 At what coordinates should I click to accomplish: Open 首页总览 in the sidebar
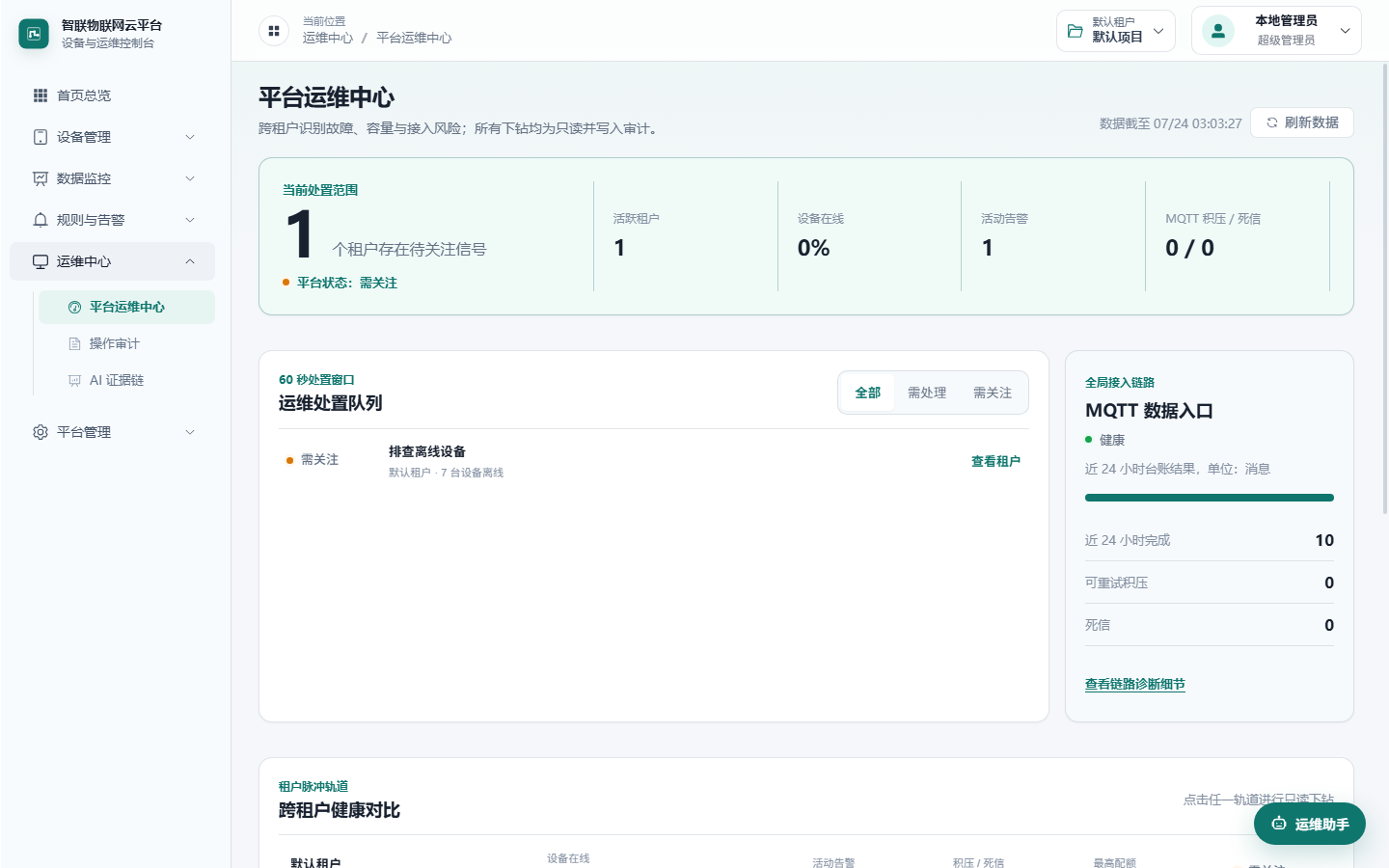(112, 95)
